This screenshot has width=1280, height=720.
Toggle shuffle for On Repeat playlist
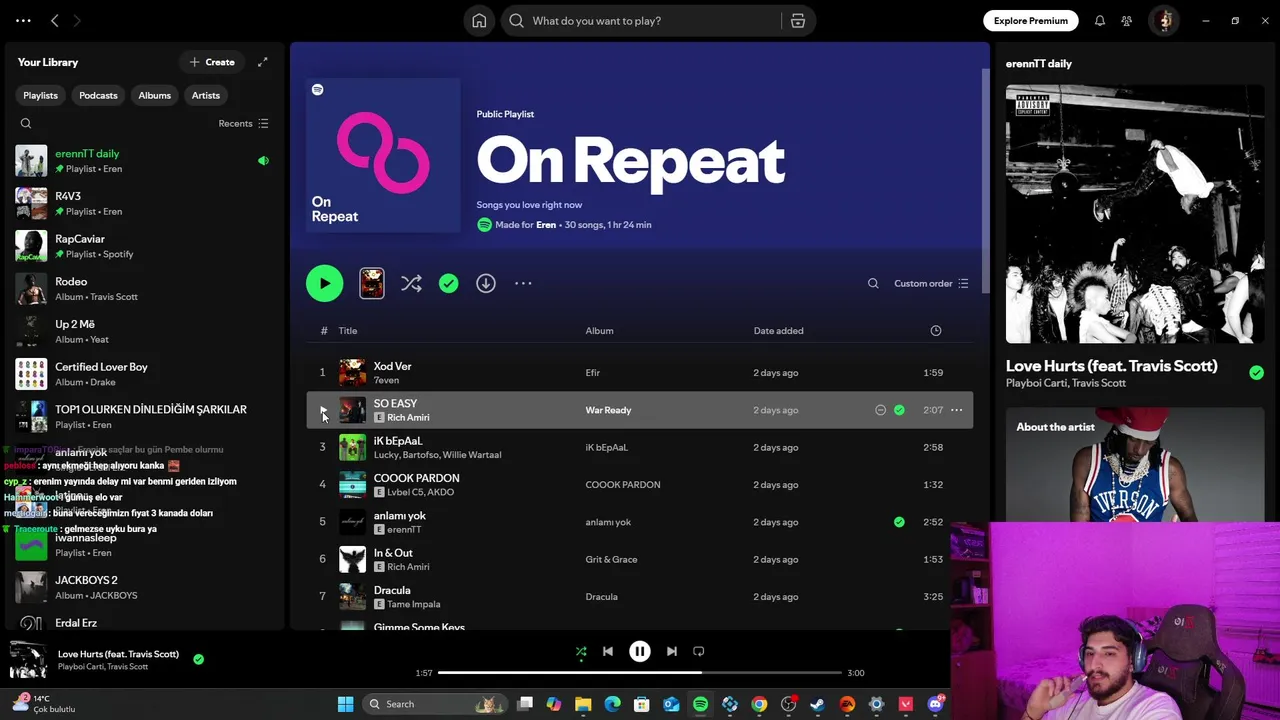pyautogui.click(x=411, y=283)
